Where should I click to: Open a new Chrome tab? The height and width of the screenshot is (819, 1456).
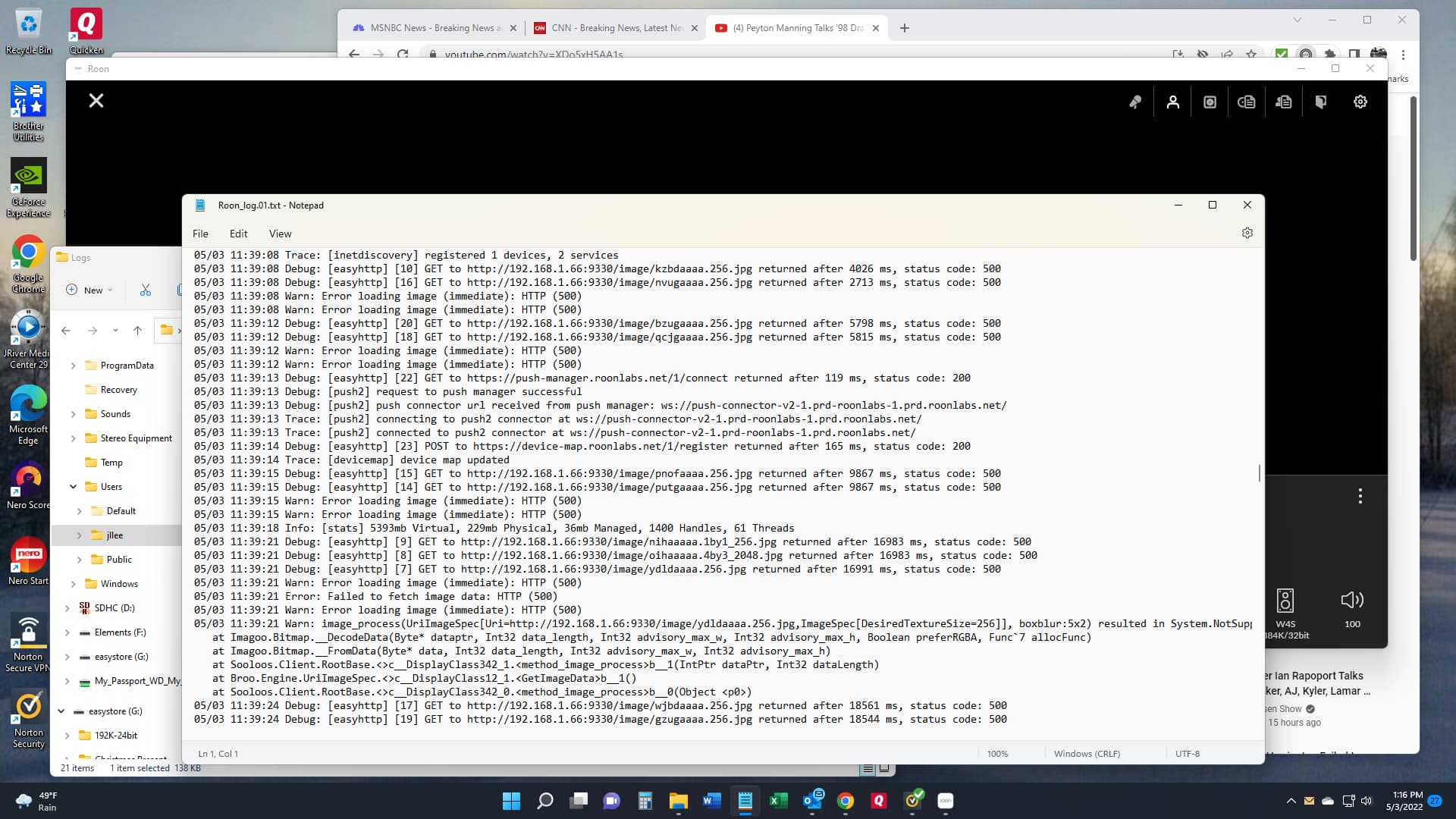[905, 28]
